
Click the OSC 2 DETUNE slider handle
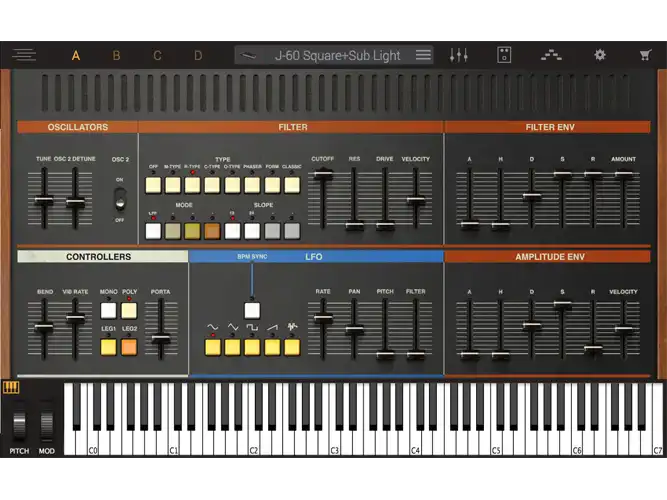(x=75, y=203)
